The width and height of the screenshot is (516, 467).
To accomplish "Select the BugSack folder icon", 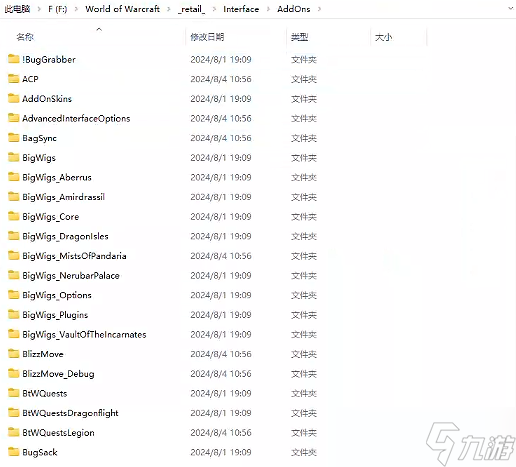I will coord(13,452).
